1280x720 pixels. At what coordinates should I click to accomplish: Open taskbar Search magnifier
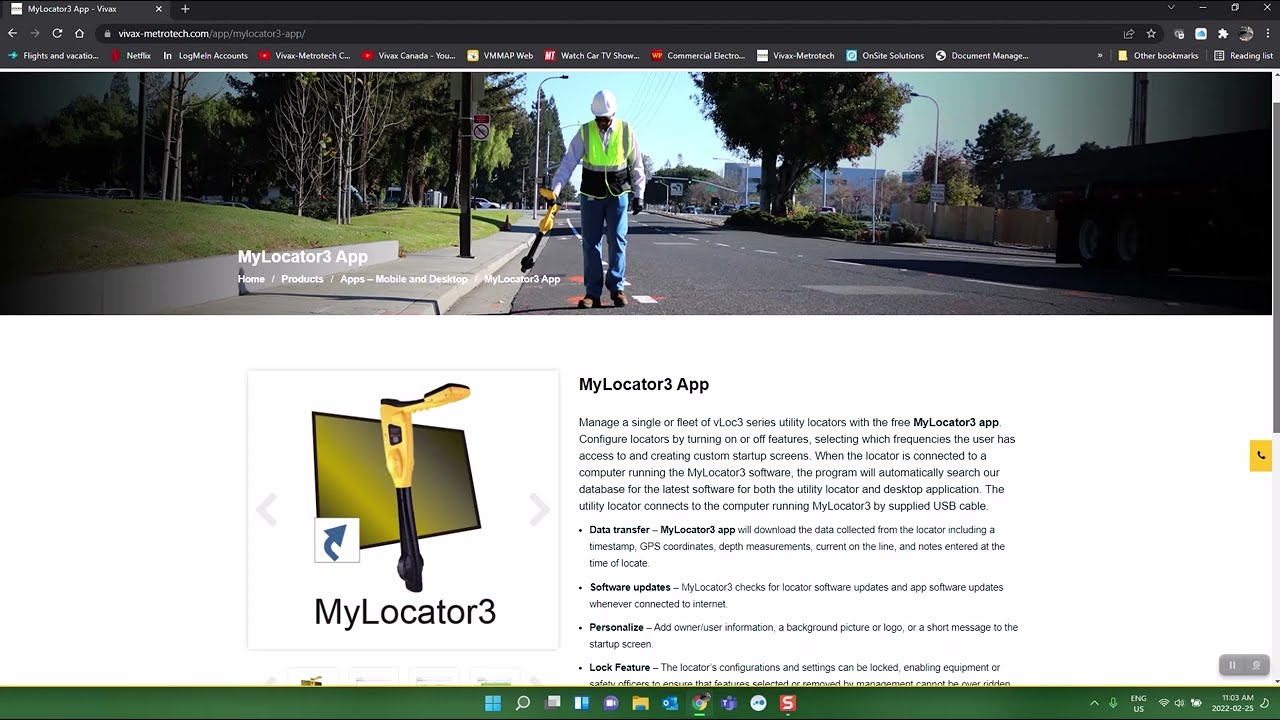pyautogui.click(x=523, y=703)
